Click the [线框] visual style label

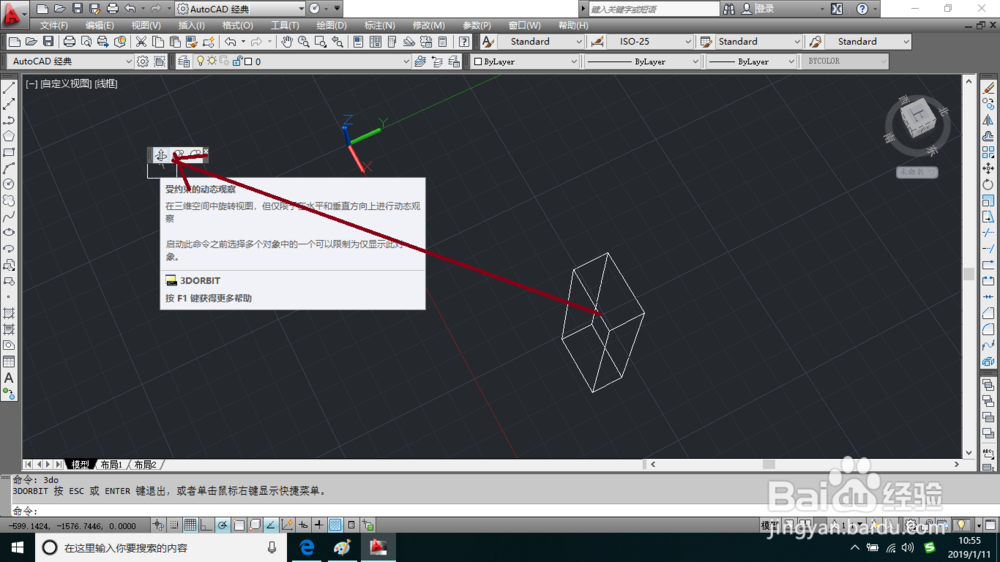point(107,84)
